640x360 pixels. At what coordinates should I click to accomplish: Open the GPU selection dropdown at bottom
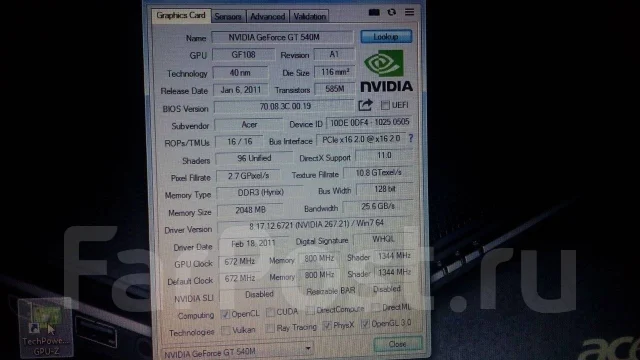tap(238, 351)
